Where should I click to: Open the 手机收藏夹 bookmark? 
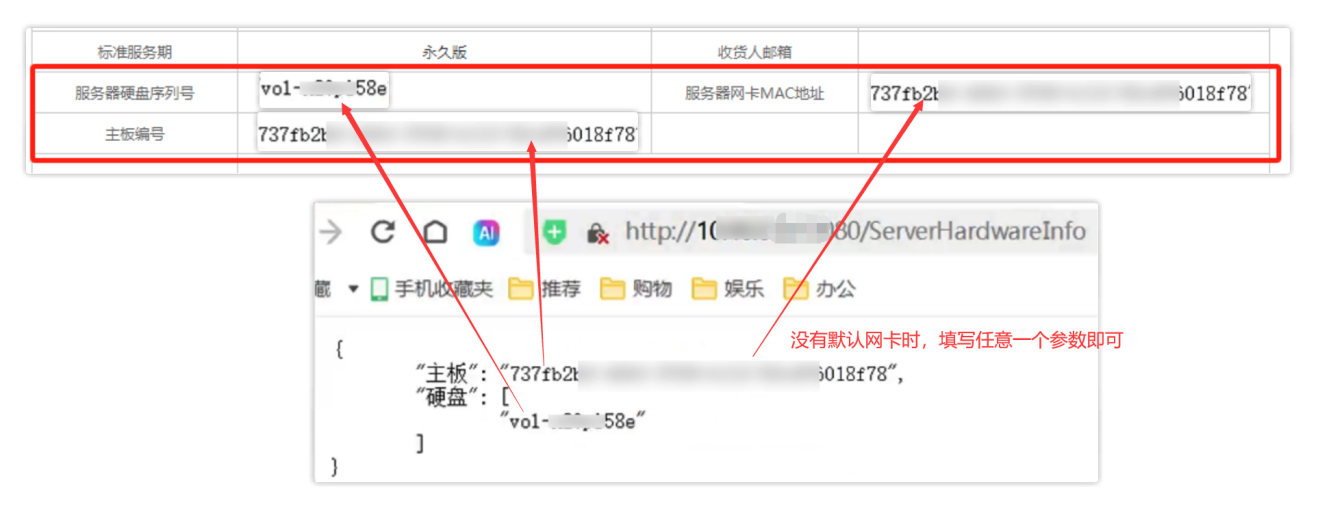[x=432, y=289]
